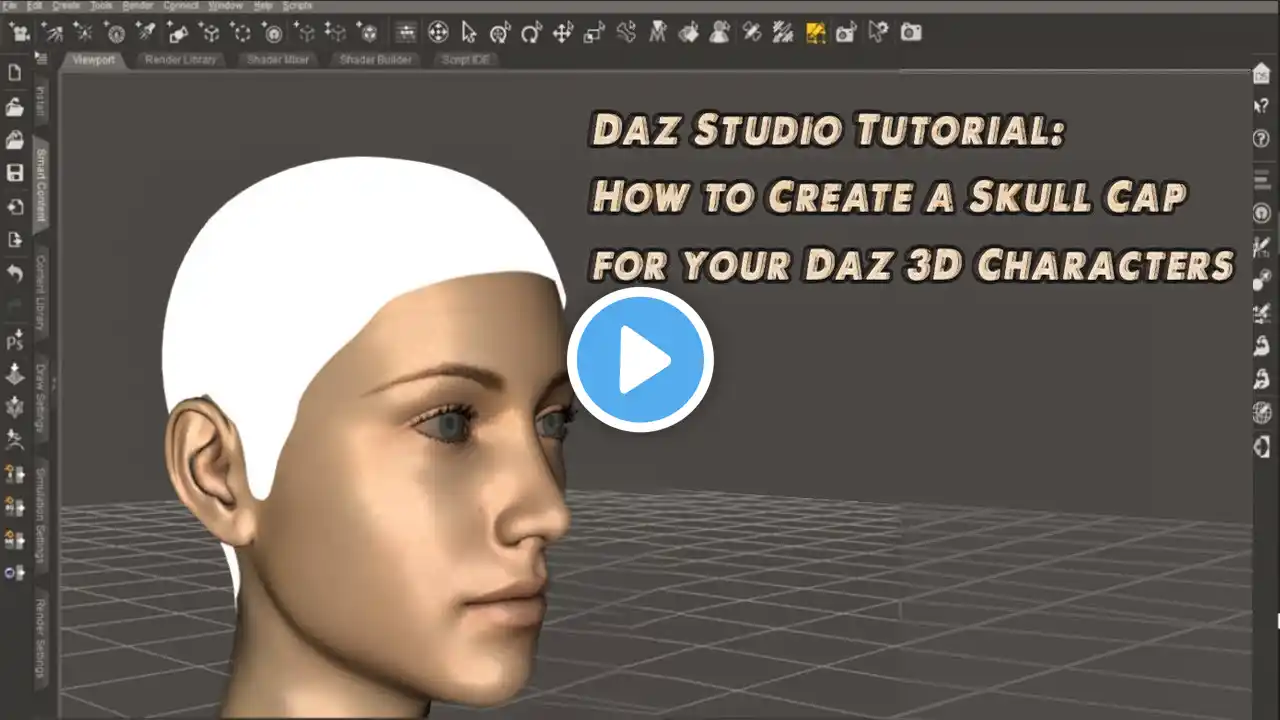Open the arrow-with-gear Tool Settings icon

click(x=878, y=33)
